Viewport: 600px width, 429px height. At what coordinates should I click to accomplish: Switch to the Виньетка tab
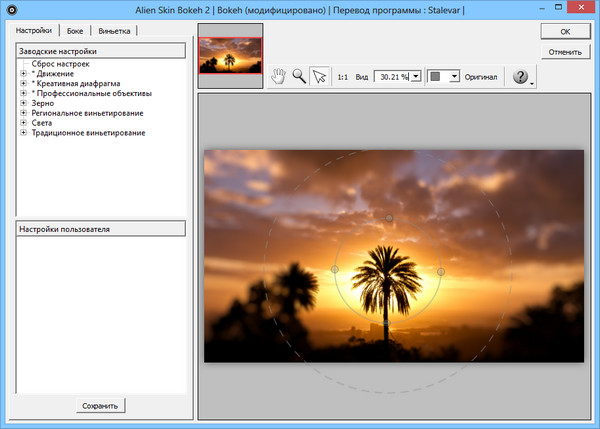click(x=113, y=31)
